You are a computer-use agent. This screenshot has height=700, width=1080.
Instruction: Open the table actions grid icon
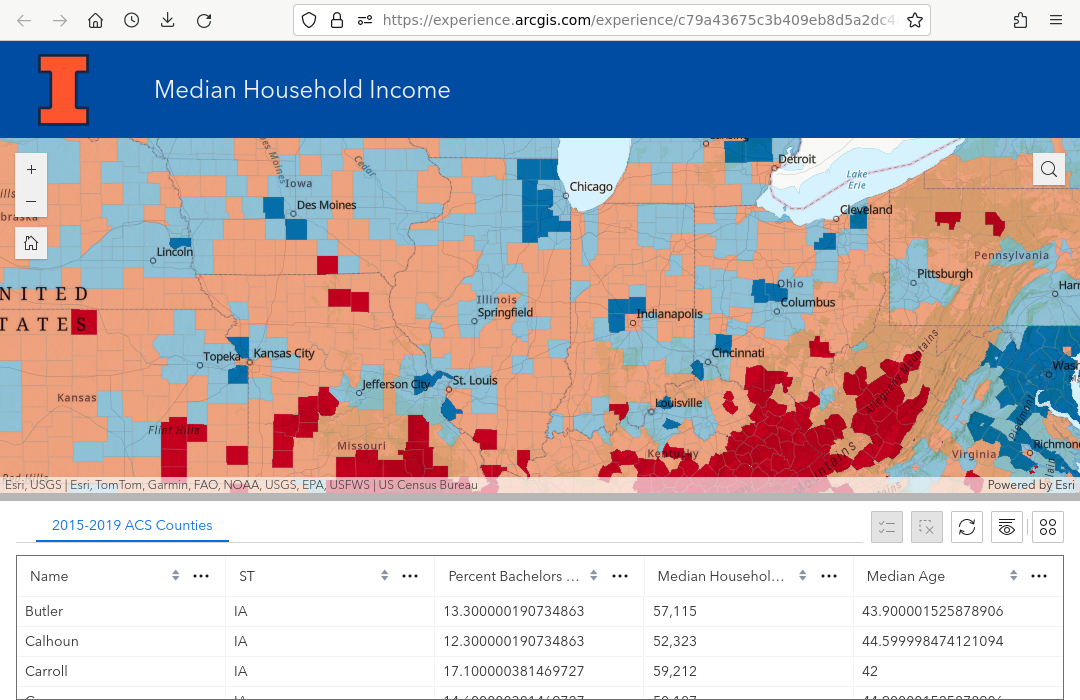(1047, 527)
